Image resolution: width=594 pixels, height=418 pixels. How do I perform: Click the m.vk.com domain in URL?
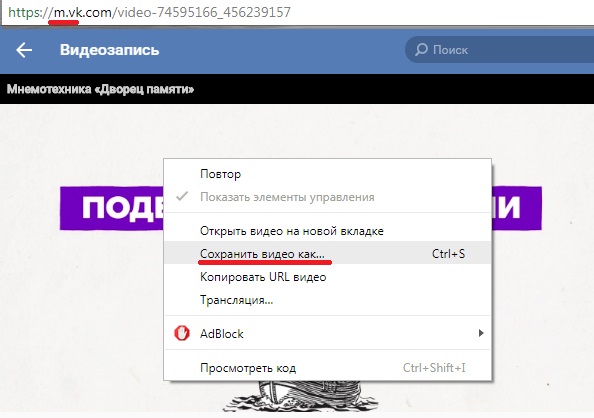pos(83,12)
